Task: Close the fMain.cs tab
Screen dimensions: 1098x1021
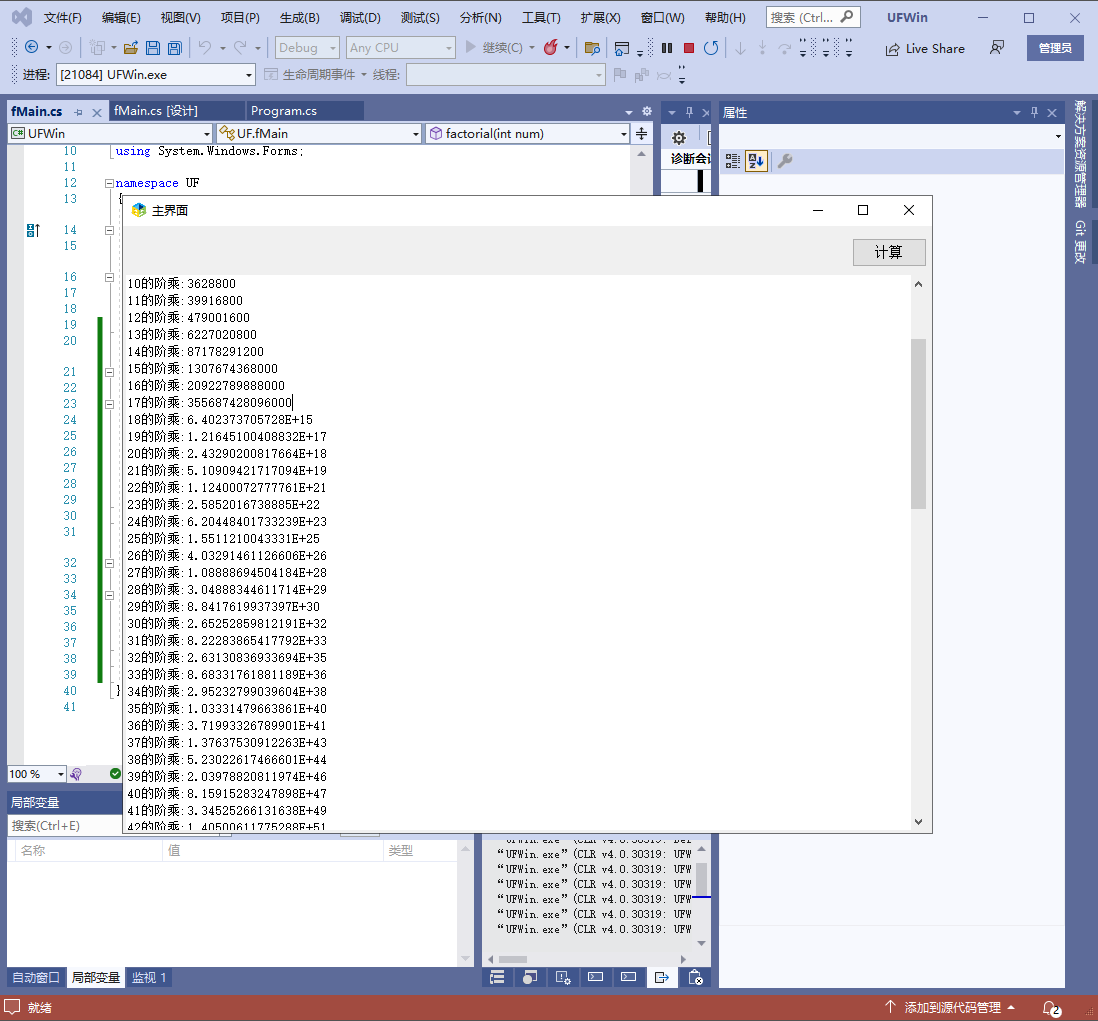Action: pyautogui.click(x=97, y=112)
